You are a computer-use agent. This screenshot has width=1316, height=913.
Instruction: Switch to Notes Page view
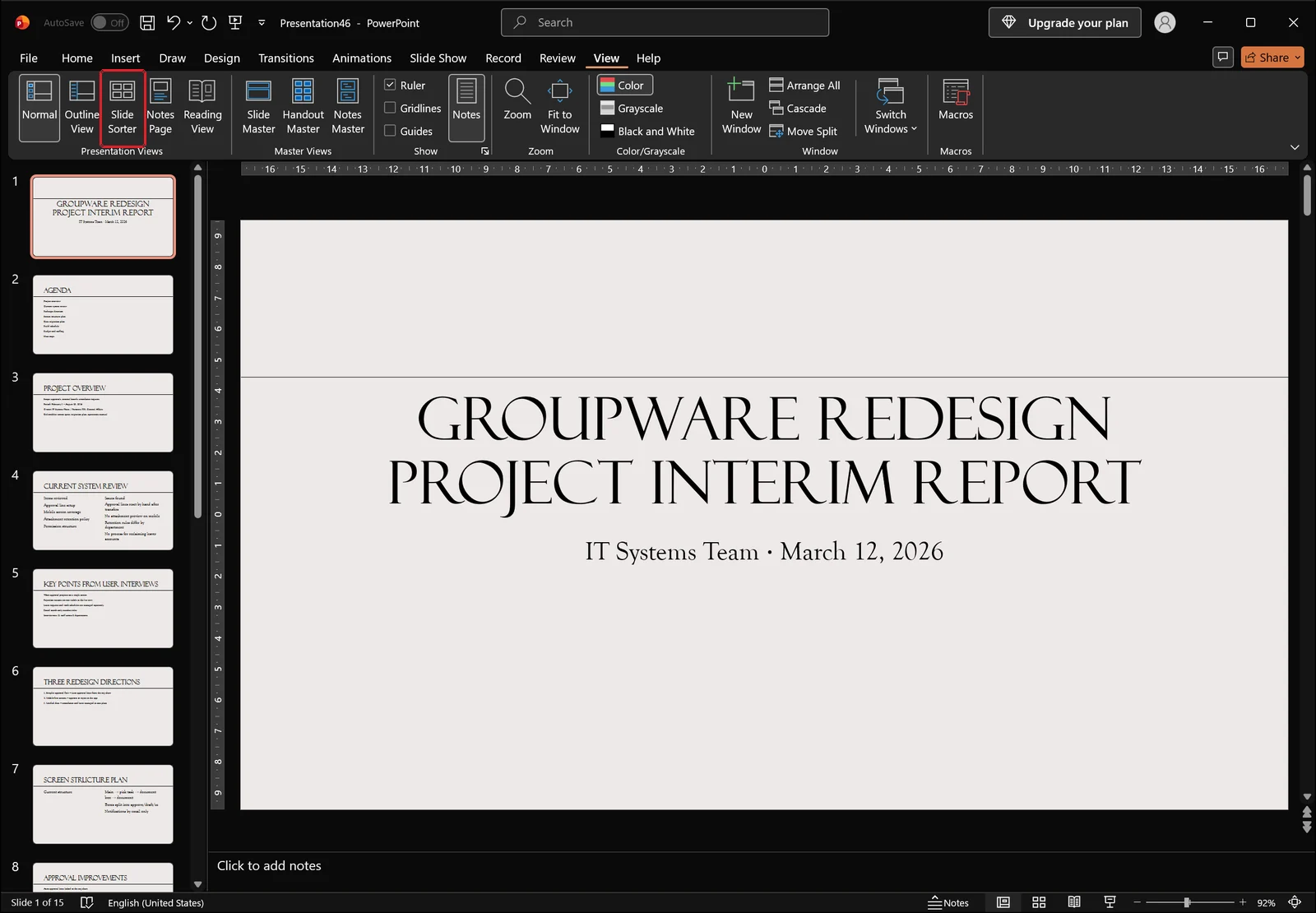[x=160, y=107]
